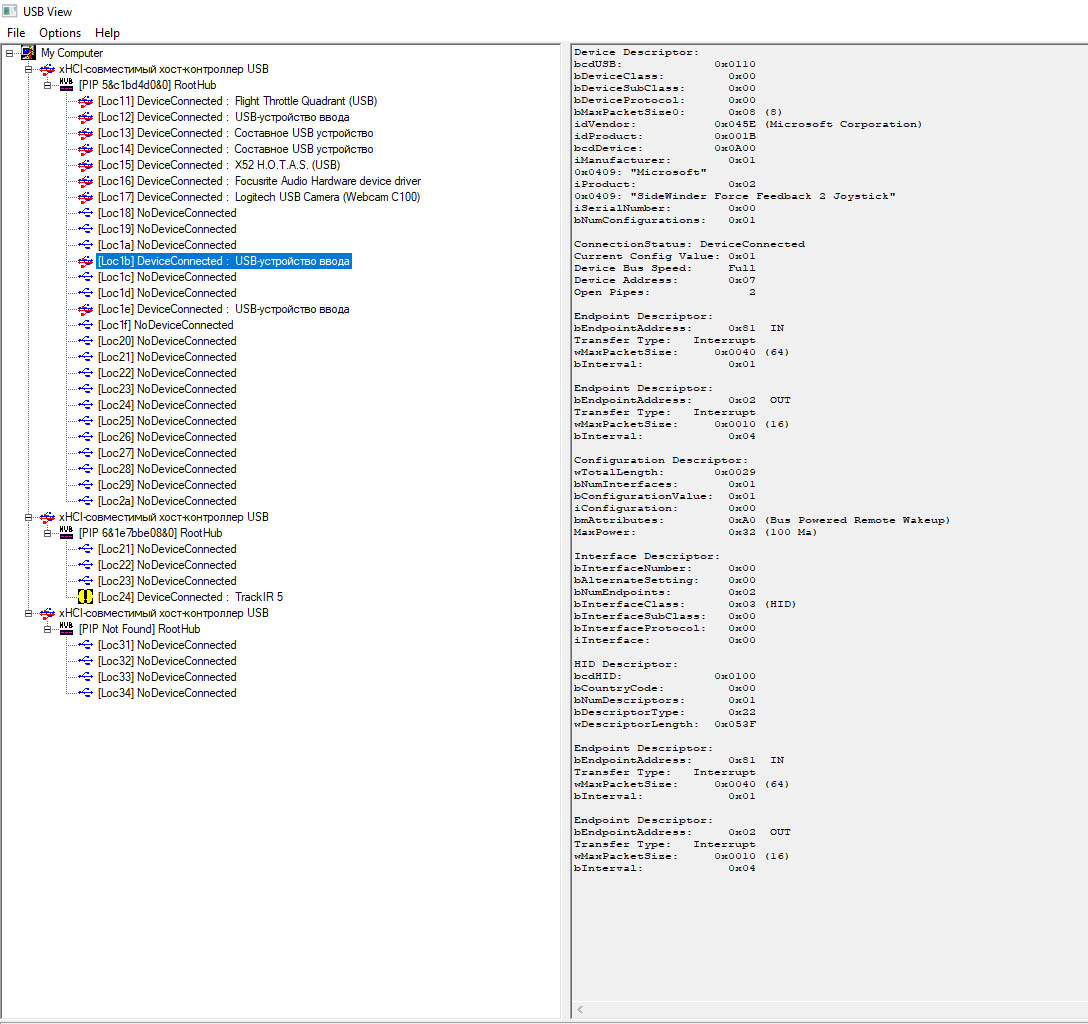Click USB icon beside Flight Throttle Quadrant

click(x=85, y=101)
